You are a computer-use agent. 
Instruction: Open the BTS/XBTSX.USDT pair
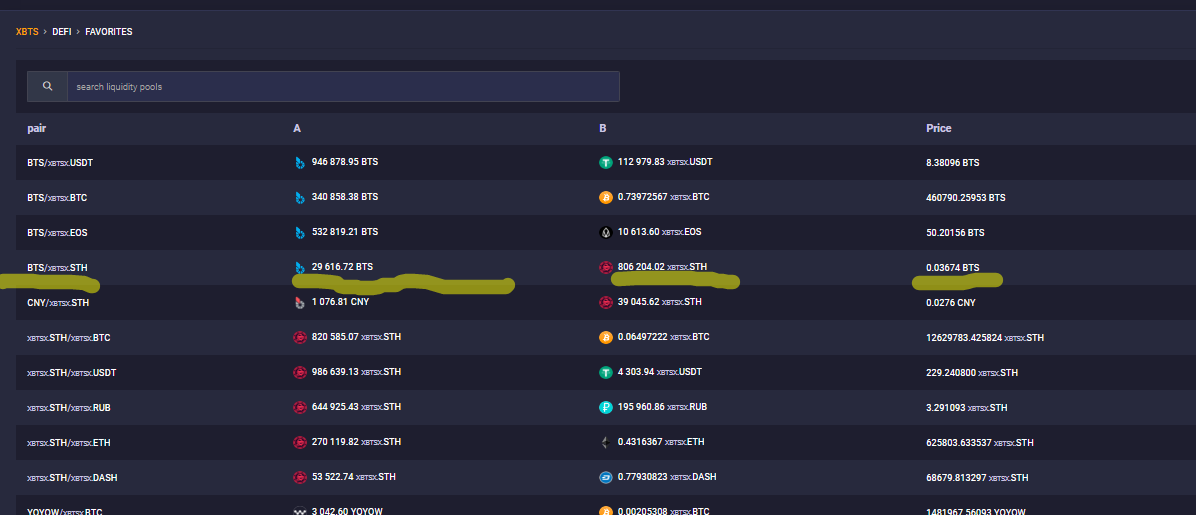coord(60,163)
